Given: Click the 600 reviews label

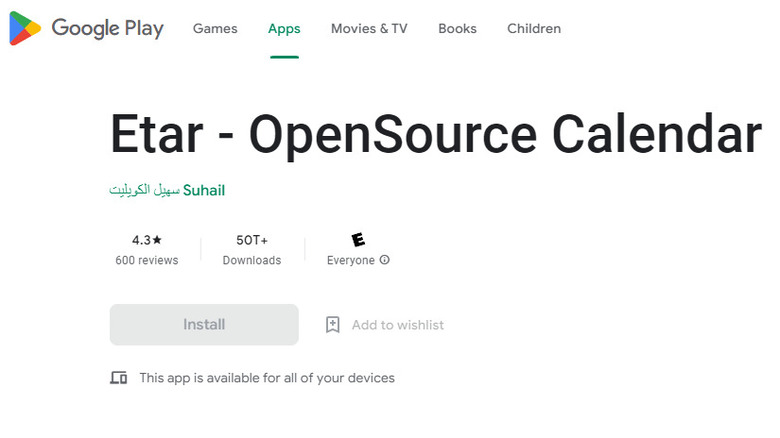Looking at the screenshot, I should tap(147, 260).
